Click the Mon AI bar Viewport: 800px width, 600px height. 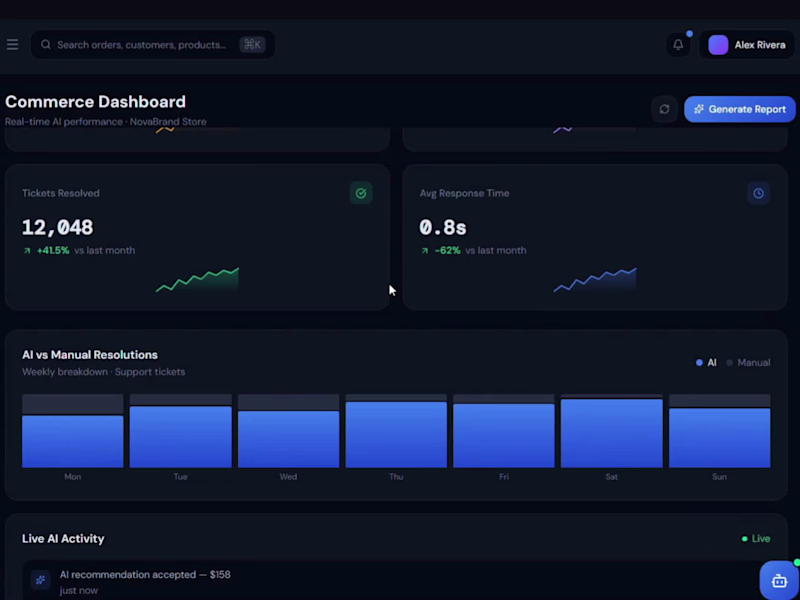pyautogui.click(x=72, y=441)
